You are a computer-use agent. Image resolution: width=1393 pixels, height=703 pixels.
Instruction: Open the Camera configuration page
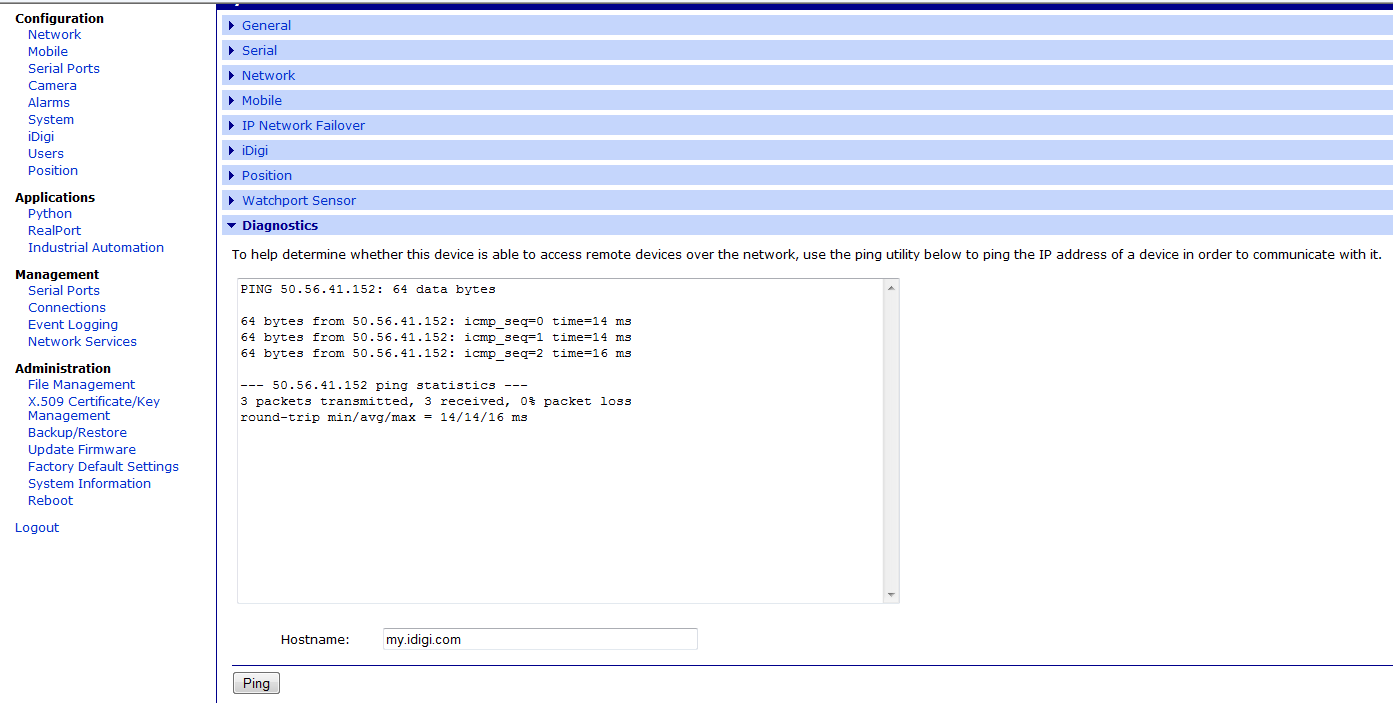[52, 85]
